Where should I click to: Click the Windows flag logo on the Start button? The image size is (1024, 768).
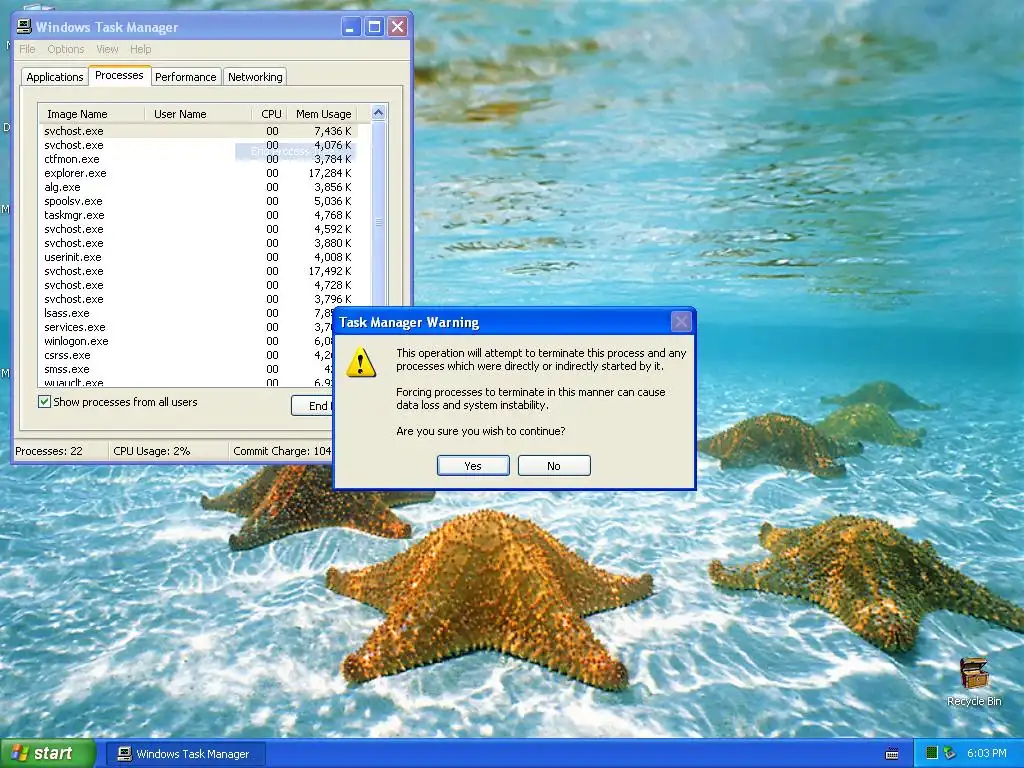[x=20, y=753]
